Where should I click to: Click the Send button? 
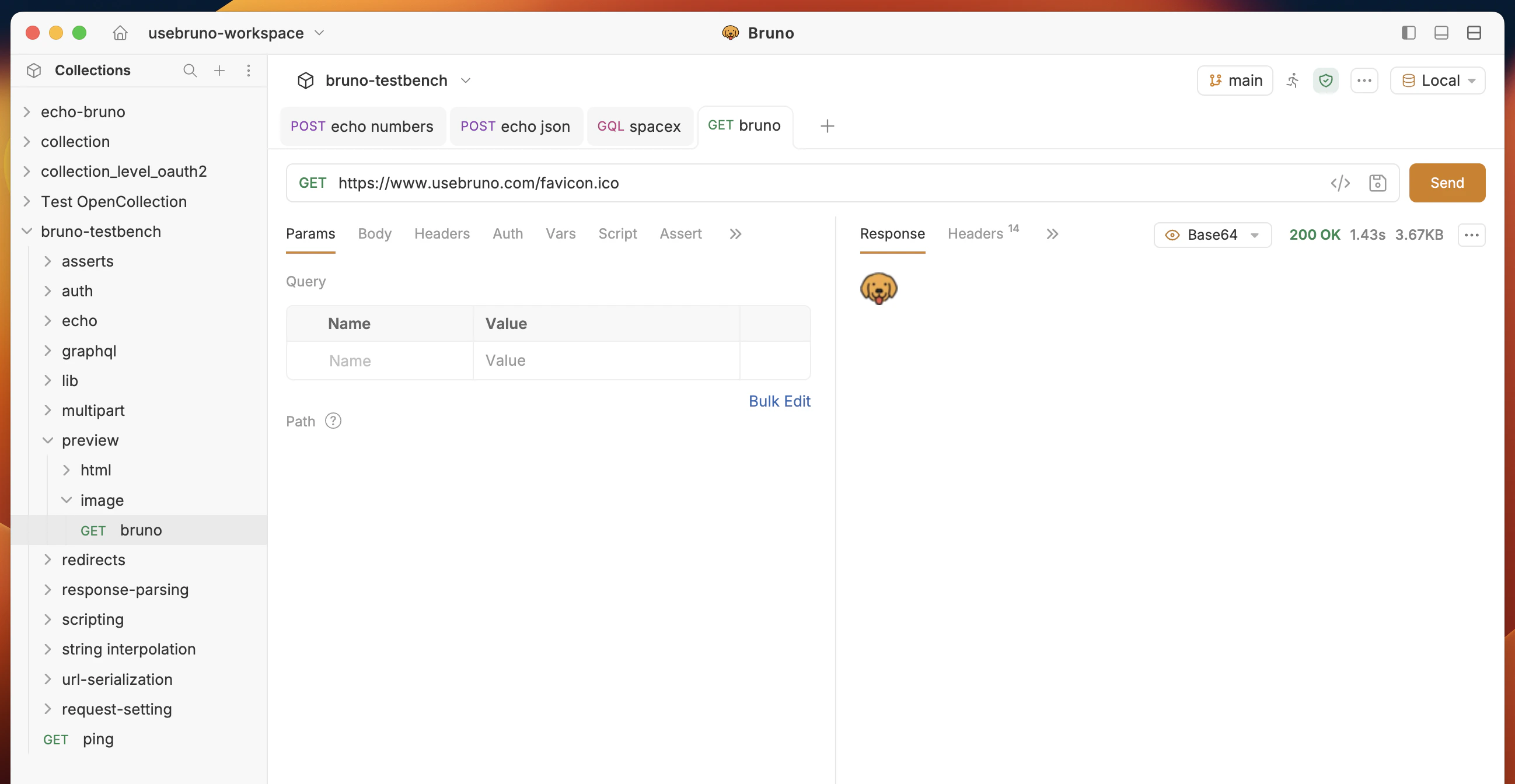[x=1447, y=183]
